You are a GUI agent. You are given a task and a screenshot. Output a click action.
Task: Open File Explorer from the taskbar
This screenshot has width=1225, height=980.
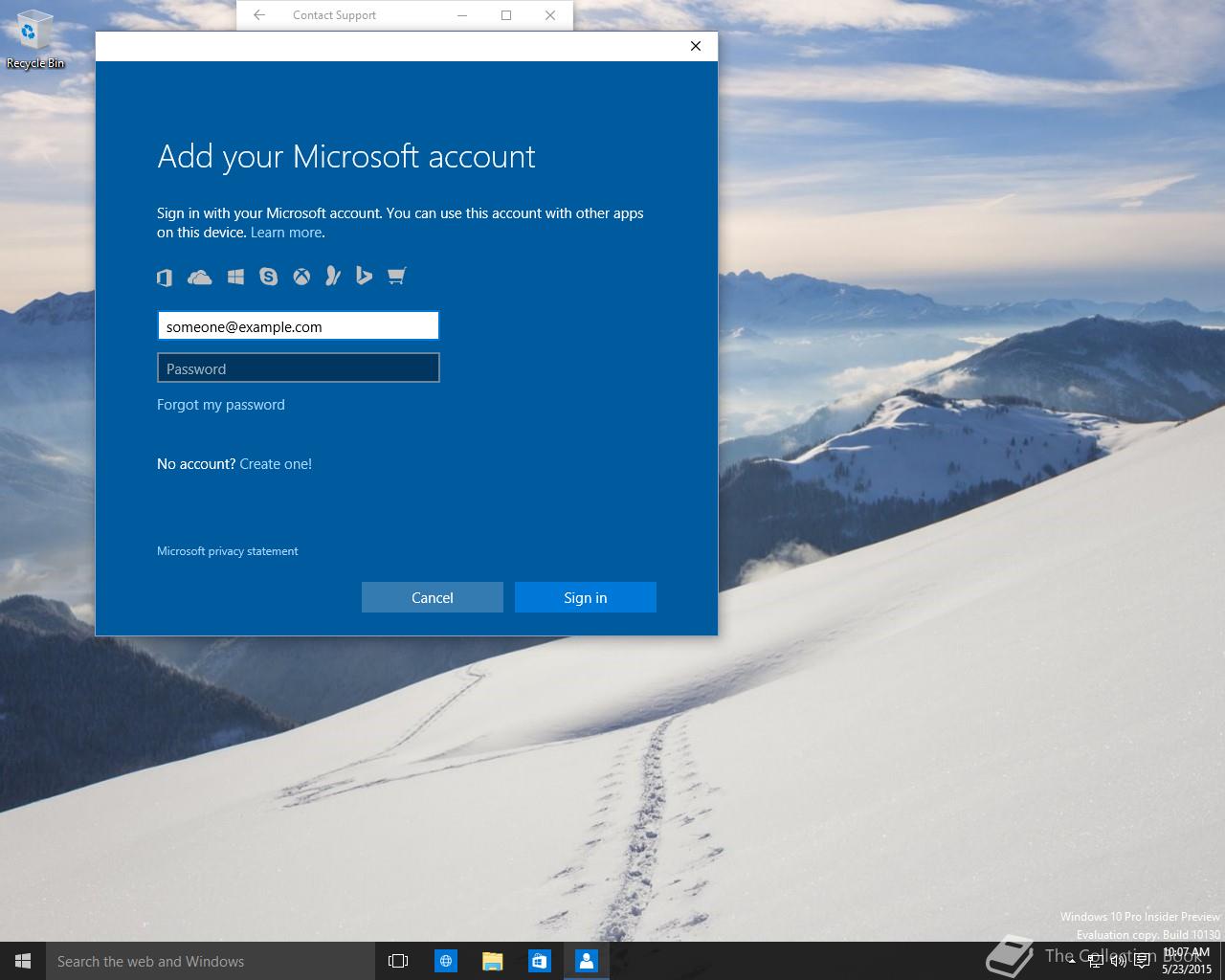493,961
